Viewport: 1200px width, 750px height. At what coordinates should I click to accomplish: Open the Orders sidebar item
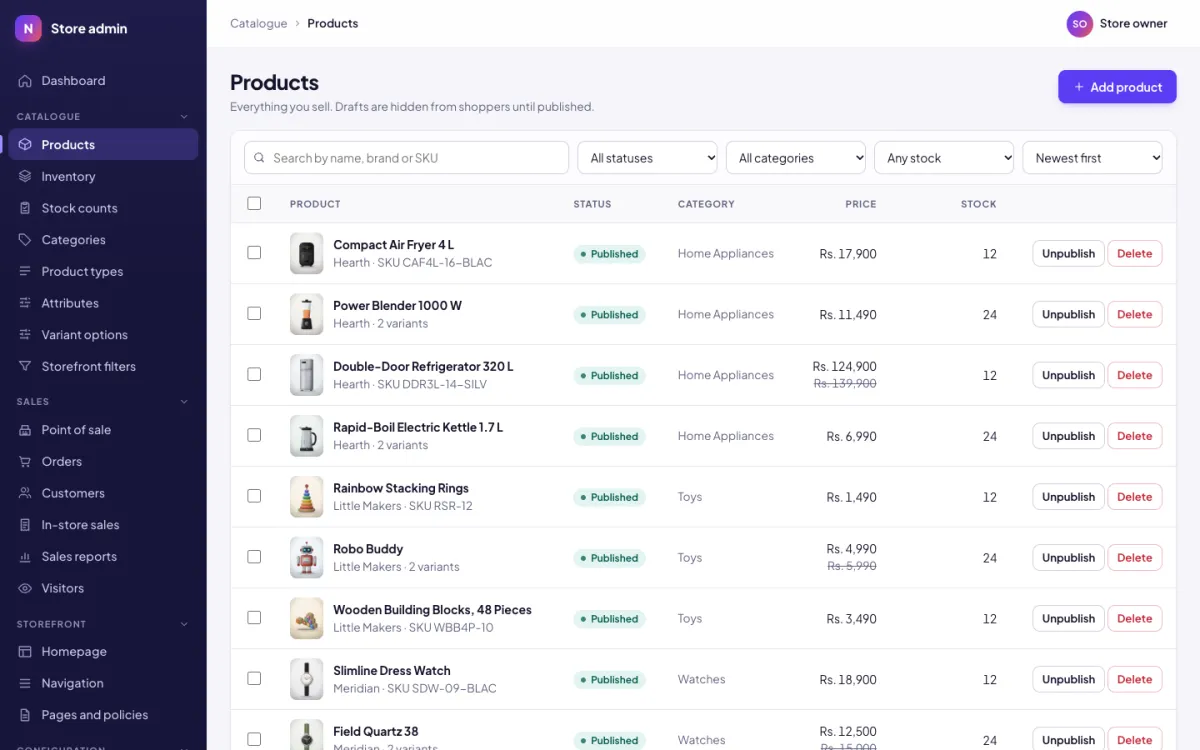click(x=103, y=462)
